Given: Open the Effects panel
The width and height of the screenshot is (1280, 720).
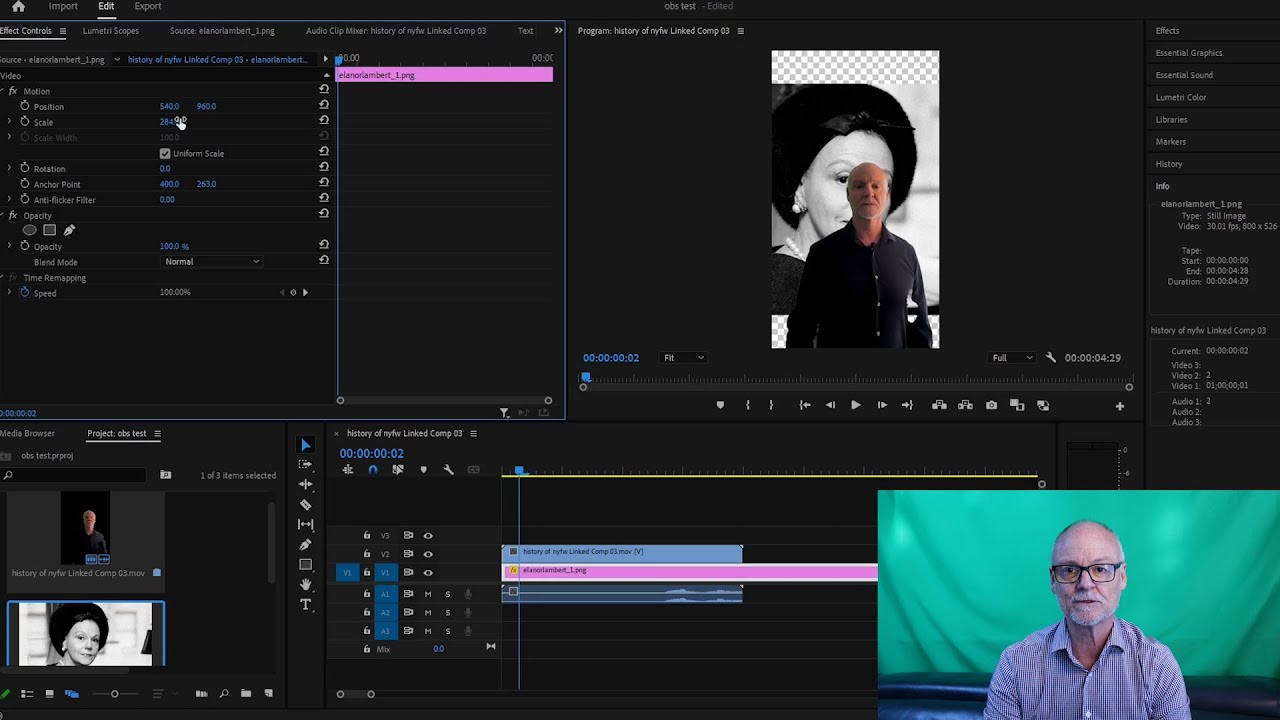Looking at the screenshot, I should pos(1168,31).
